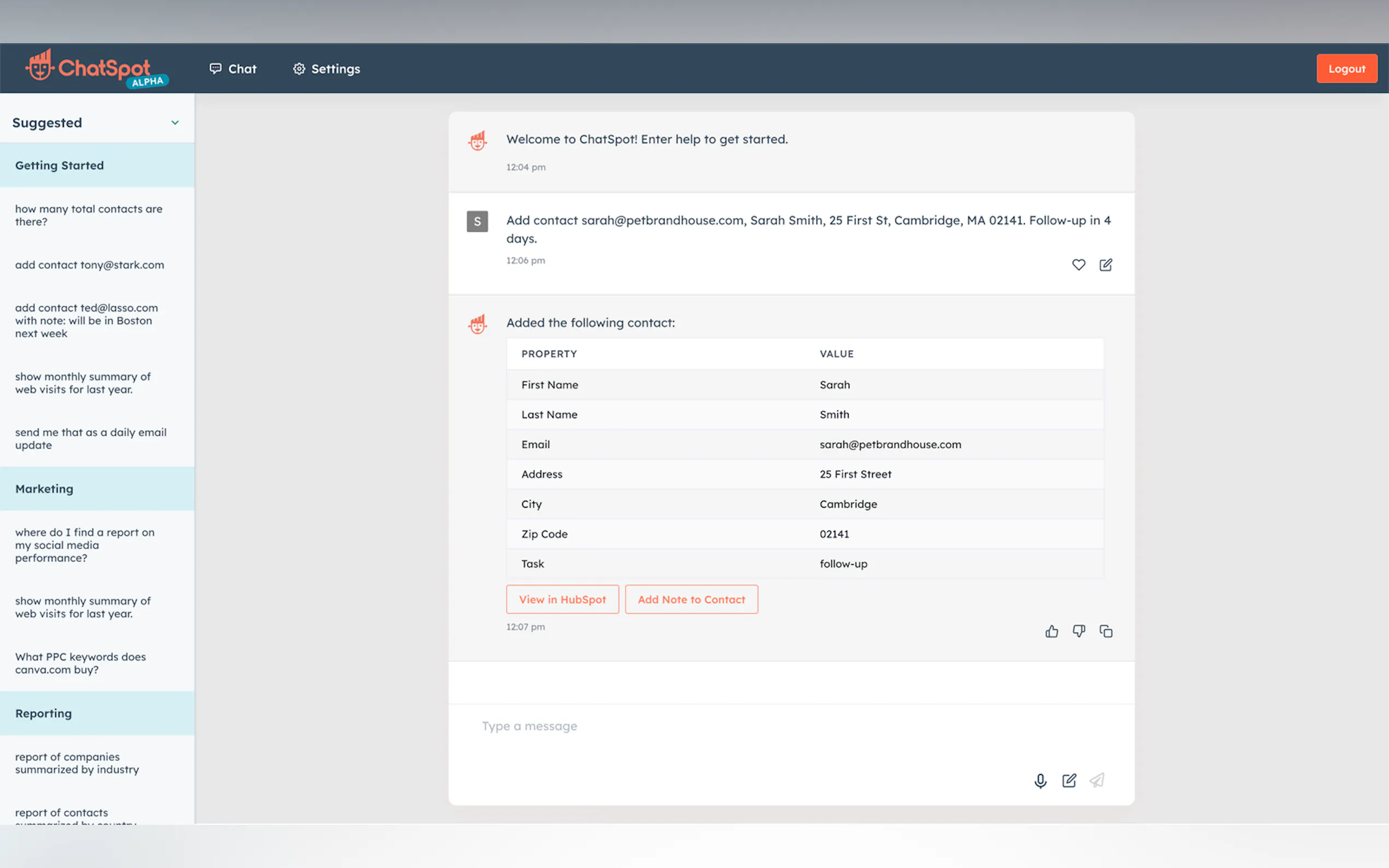The image size is (1389, 868).
Task: Select 'how many total contacts' suggestion
Action: coord(89,215)
